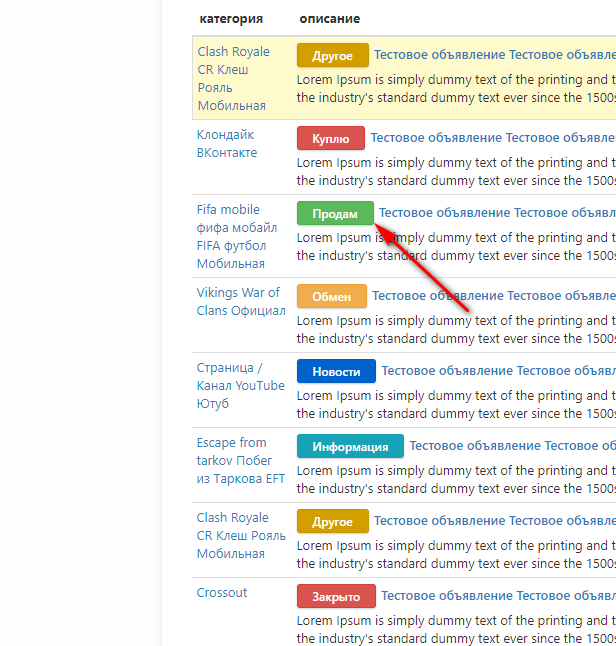616x646 pixels.
Task: Click the "категория" column header
Action: coord(231,19)
